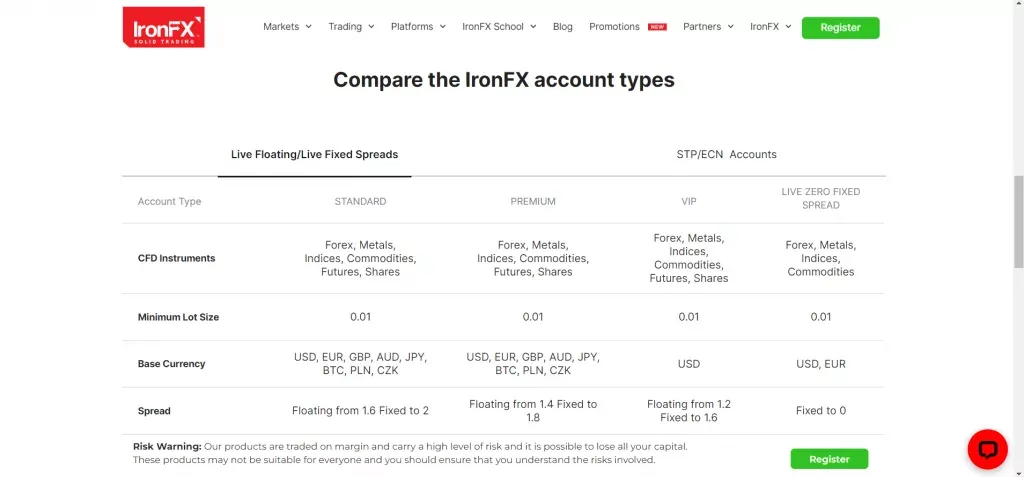The height and width of the screenshot is (477, 1024).
Task: Click the page's vertical scrollbar thumb
Action: click(x=1018, y=222)
